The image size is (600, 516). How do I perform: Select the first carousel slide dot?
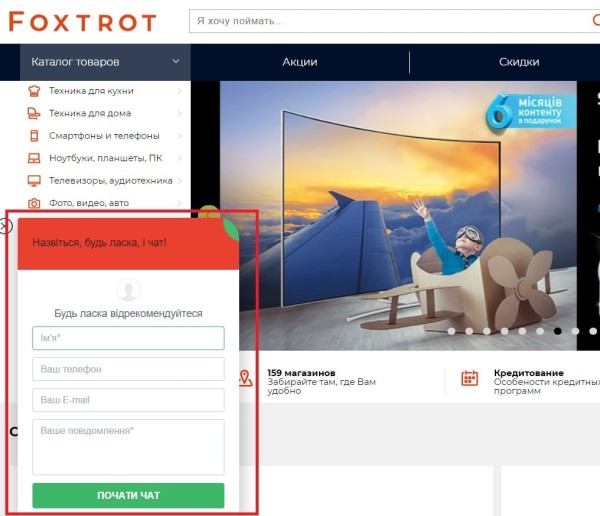(x=452, y=331)
